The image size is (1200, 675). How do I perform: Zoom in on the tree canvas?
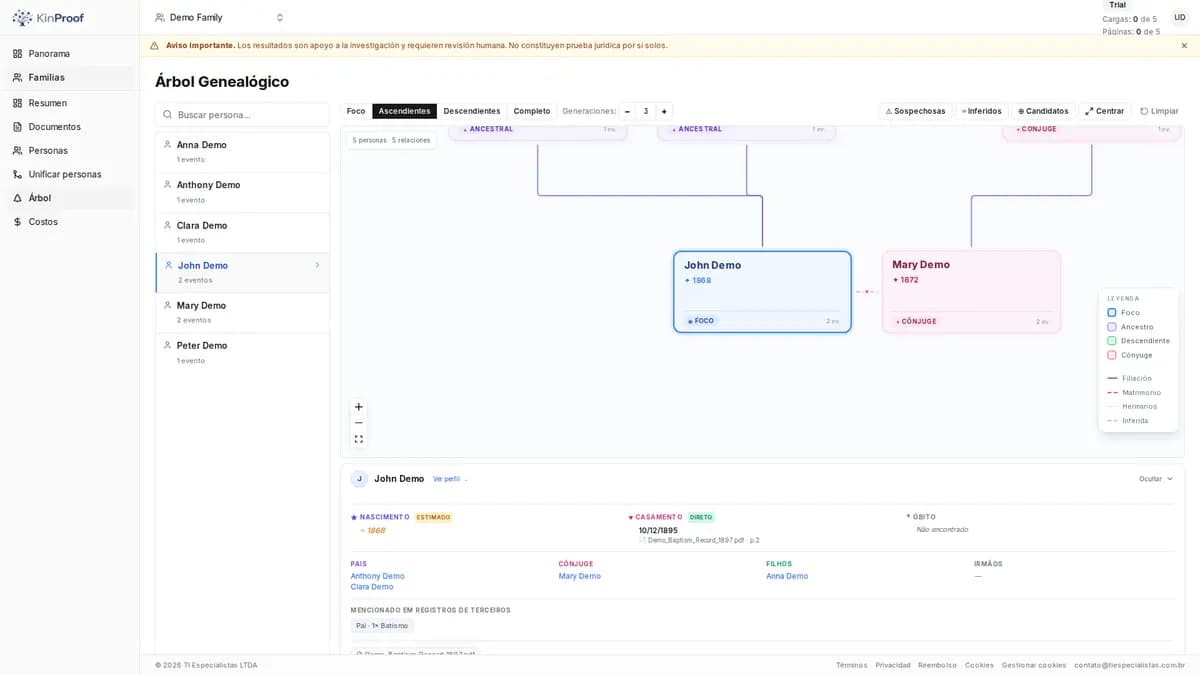point(359,407)
